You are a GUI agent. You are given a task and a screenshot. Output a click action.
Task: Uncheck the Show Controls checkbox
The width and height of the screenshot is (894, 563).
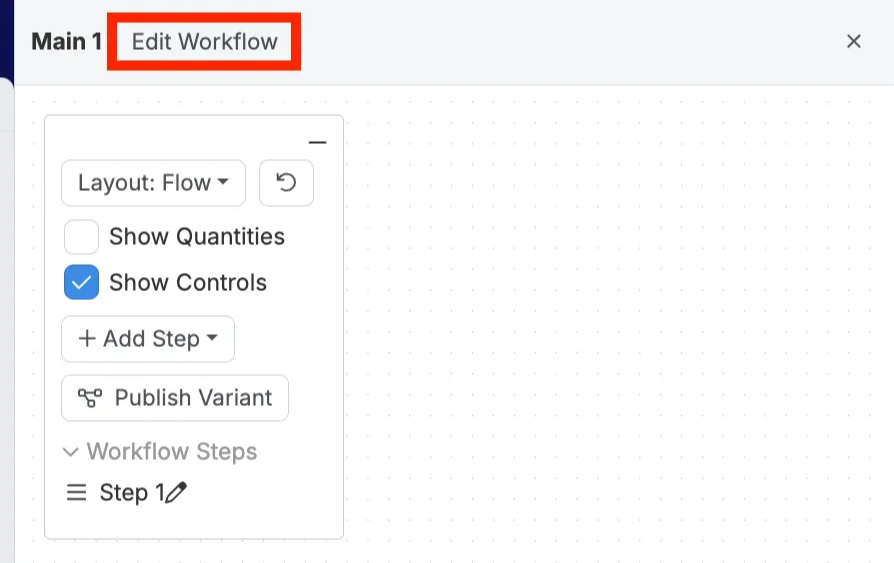click(81, 283)
